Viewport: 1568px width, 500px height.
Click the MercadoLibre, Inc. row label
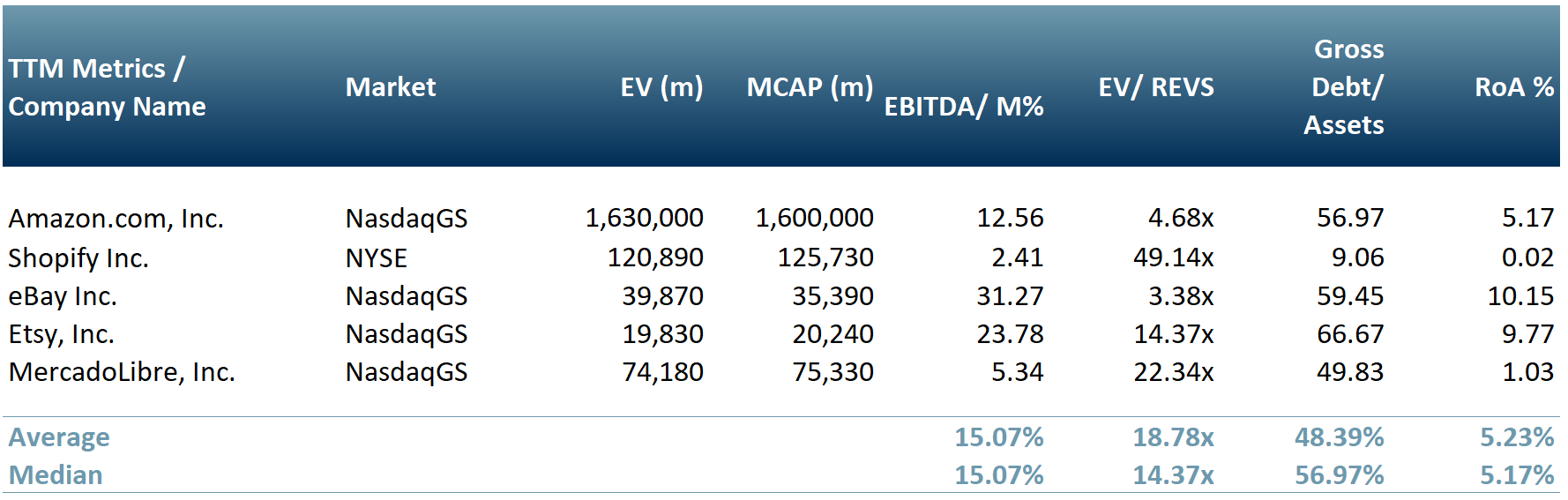pyautogui.click(x=122, y=372)
